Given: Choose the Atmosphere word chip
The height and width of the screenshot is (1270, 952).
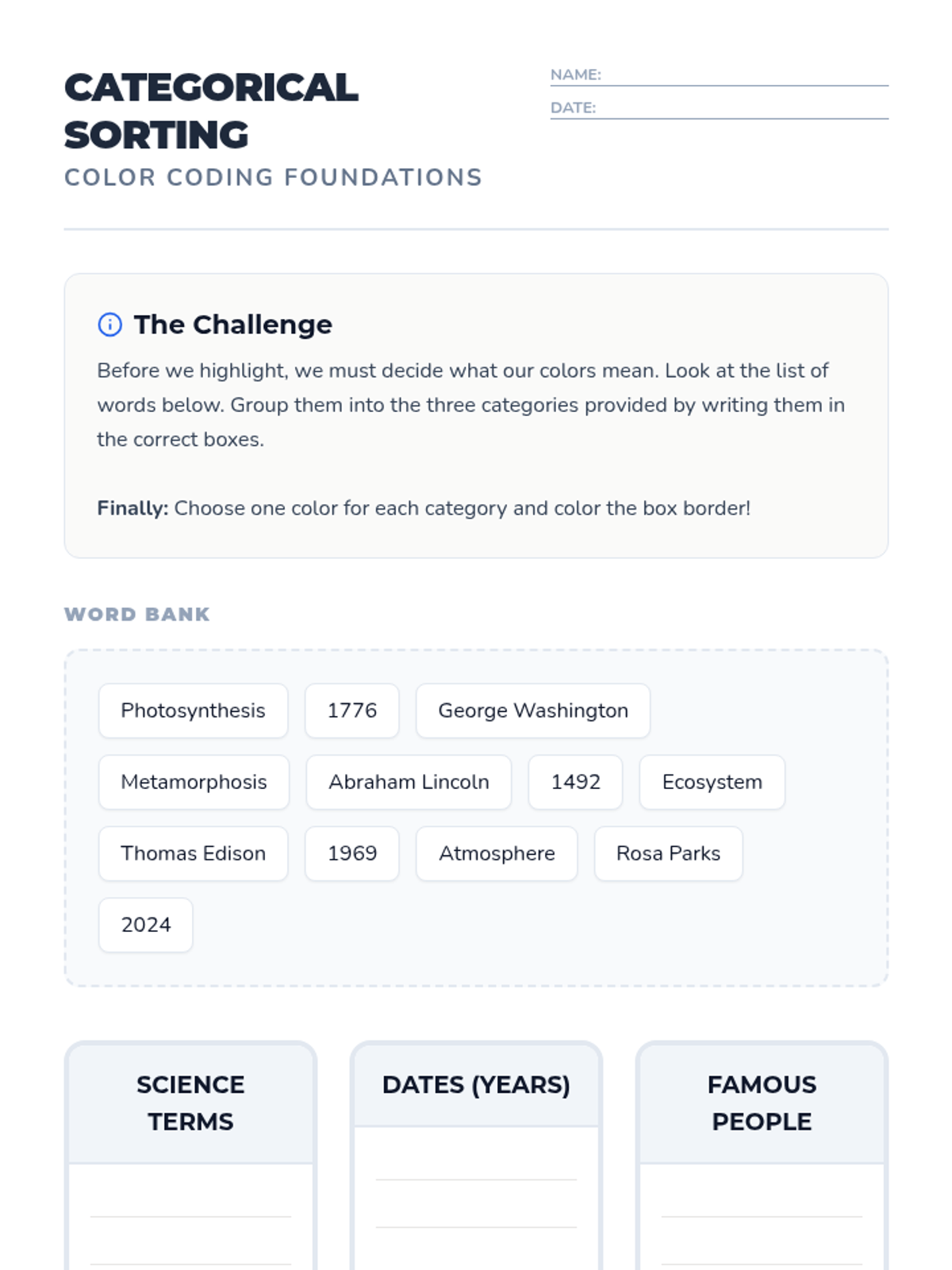Looking at the screenshot, I should (497, 853).
